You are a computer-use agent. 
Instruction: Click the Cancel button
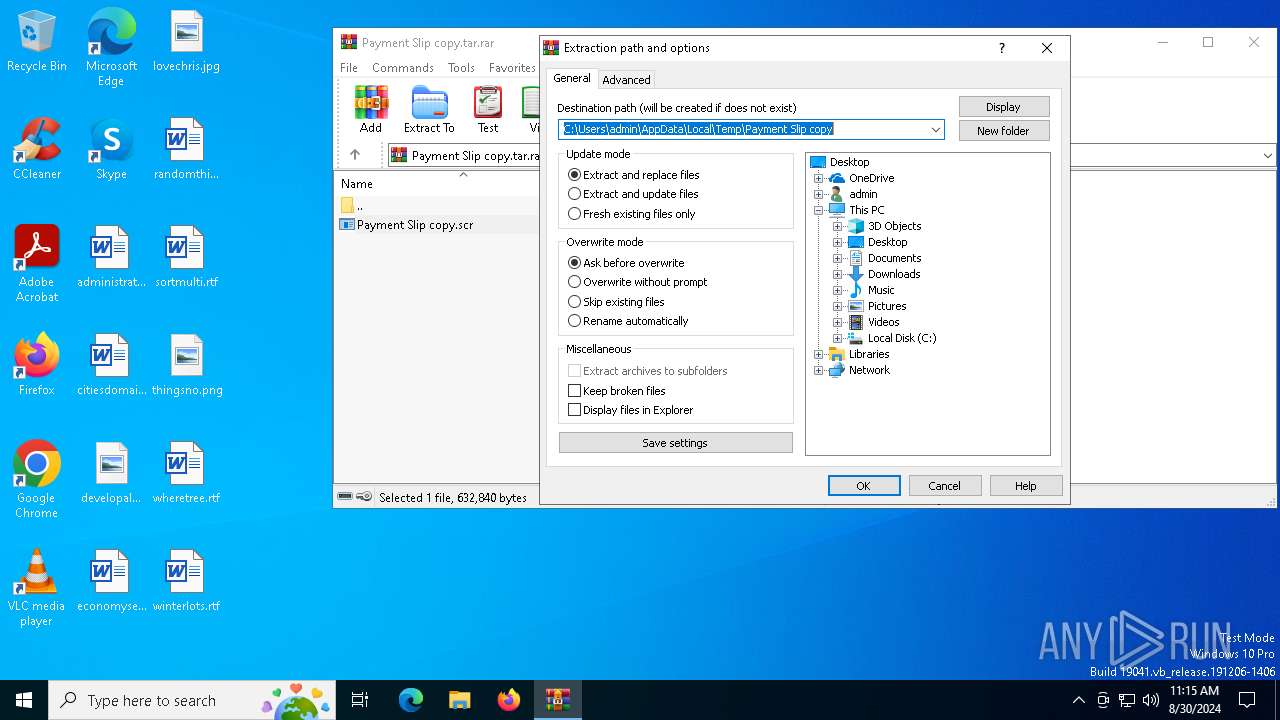[x=944, y=486]
